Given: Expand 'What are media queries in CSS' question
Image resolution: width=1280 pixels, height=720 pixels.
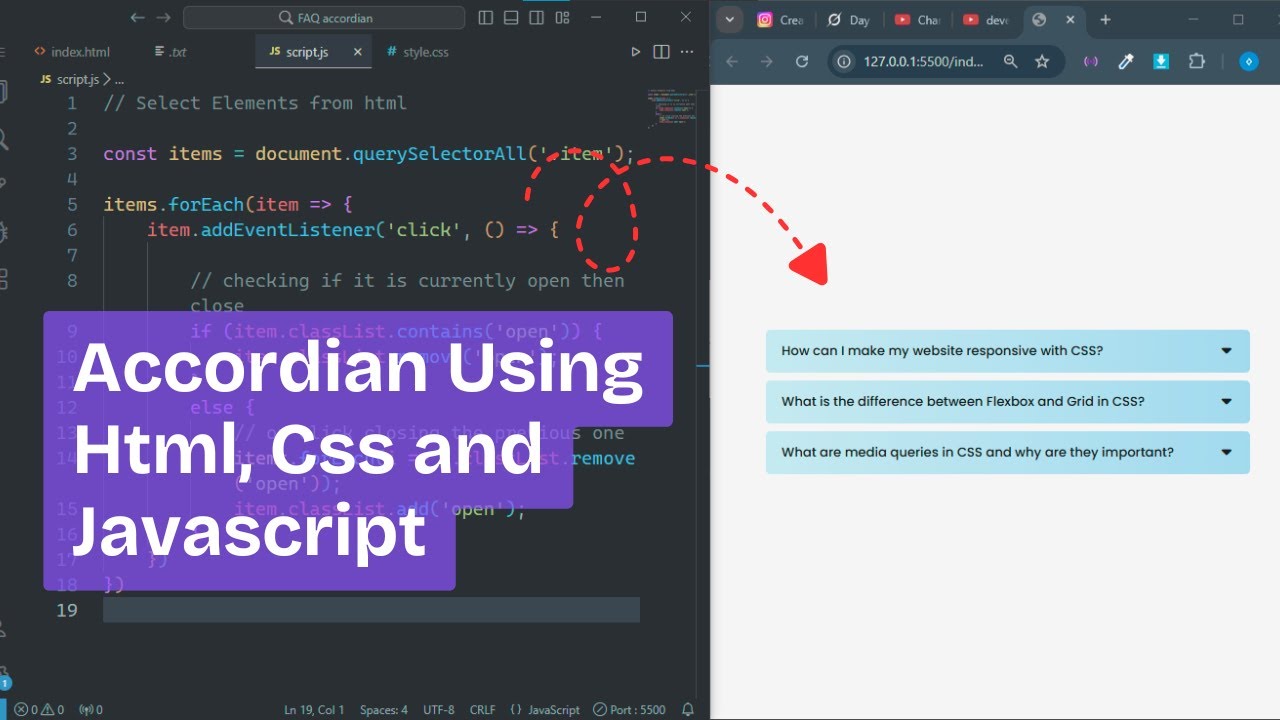Looking at the screenshot, I should pos(1008,452).
